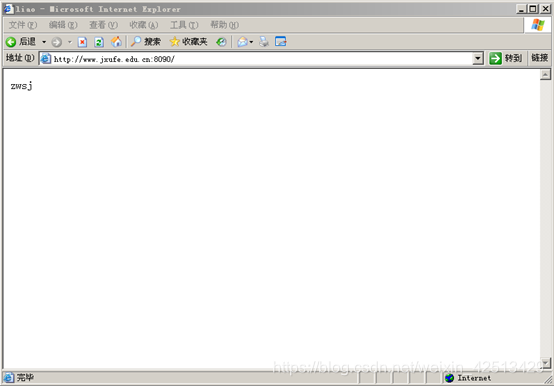Open the 收藏夹 favorites panel
The height and width of the screenshot is (386, 554).
pyautogui.click(x=188, y=42)
